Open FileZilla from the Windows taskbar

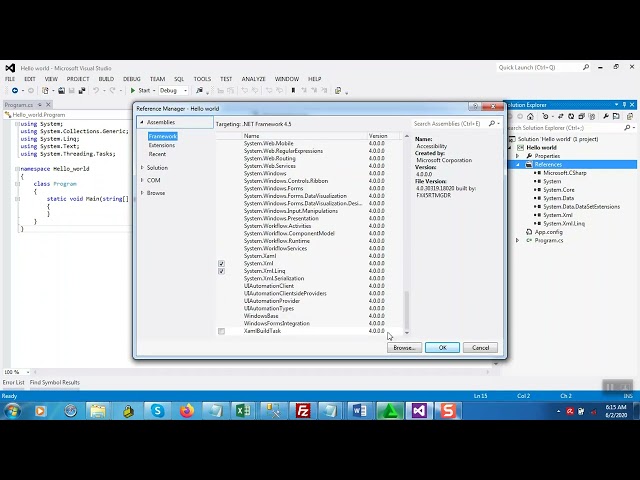click(303, 411)
